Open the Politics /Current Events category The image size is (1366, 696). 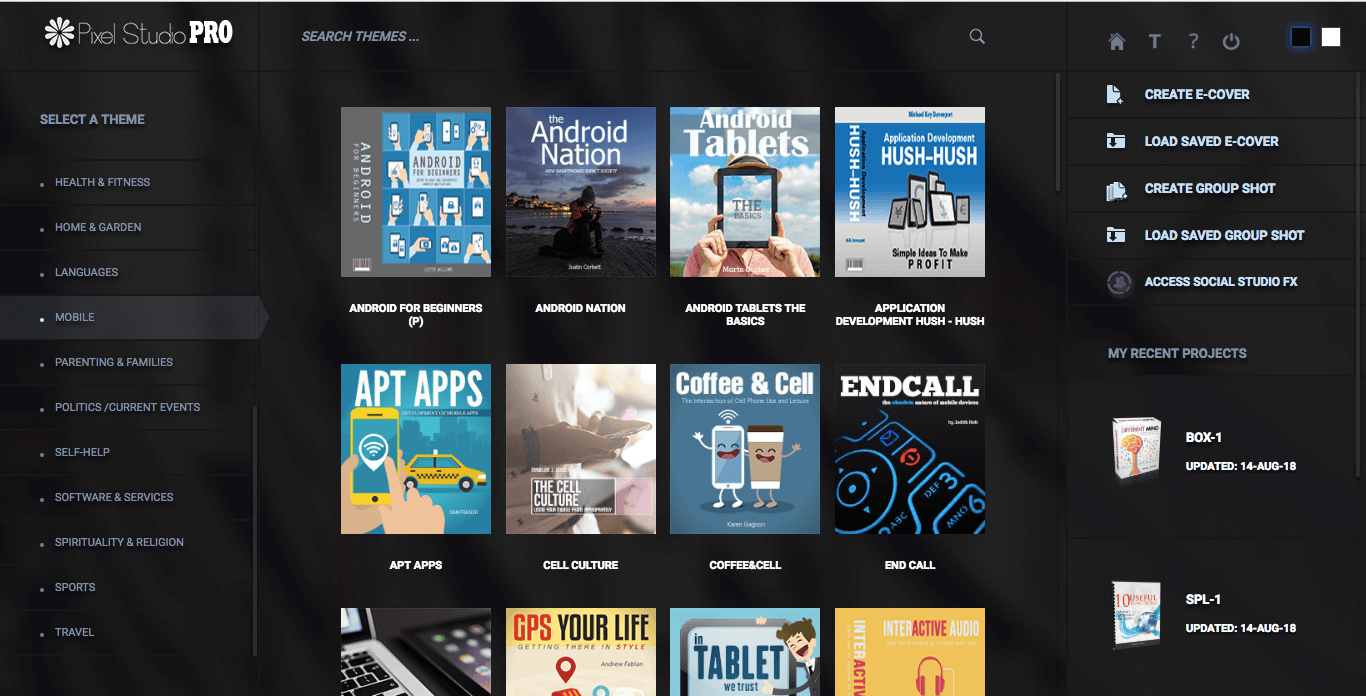[x=127, y=407]
